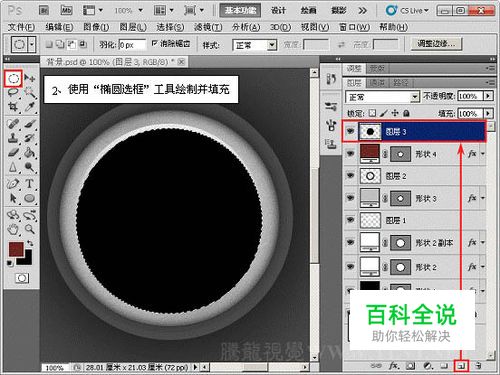Select the Move tool
Screen dimensions: 500x375
[30, 78]
